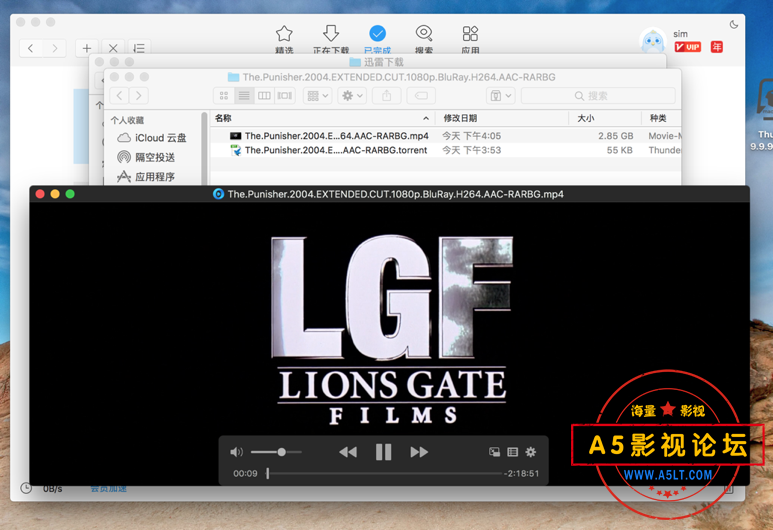Switch Finder to list view
The width and height of the screenshot is (773, 530).
[244, 96]
